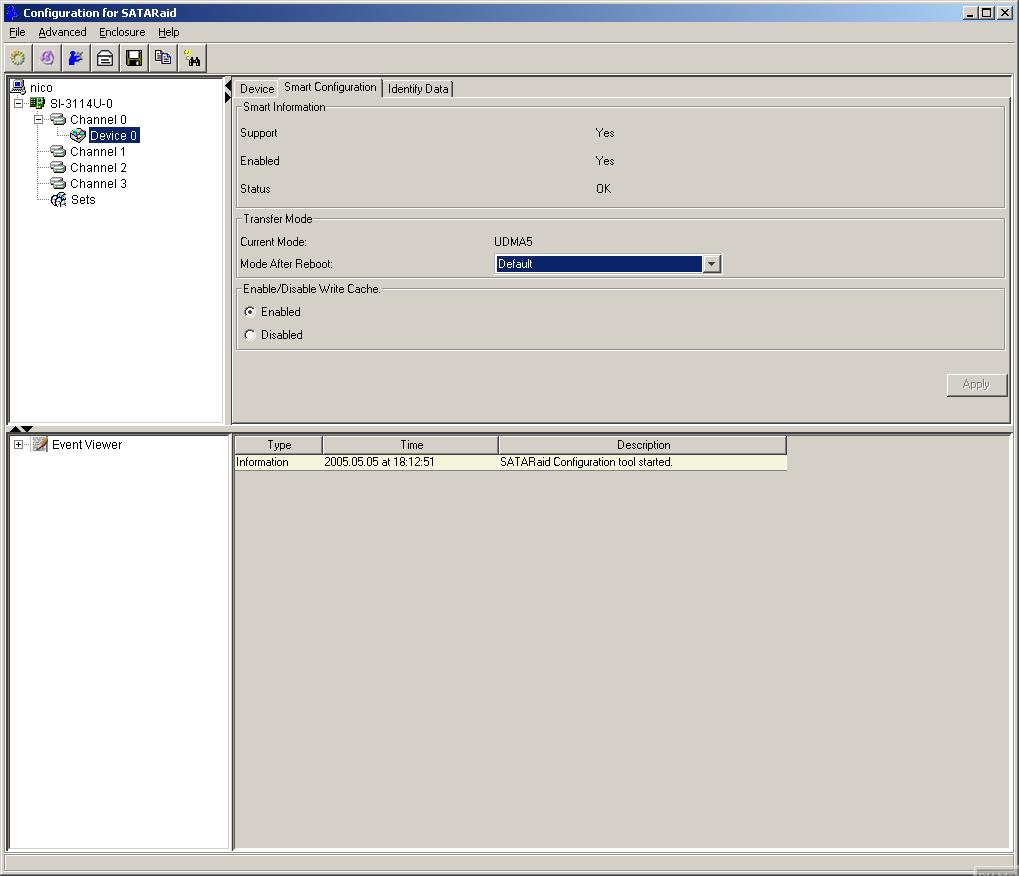The width and height of the screenshot is (1019, 876).
Task: Click the copy documents toolbar icon
Action: [x=163, y=58]
